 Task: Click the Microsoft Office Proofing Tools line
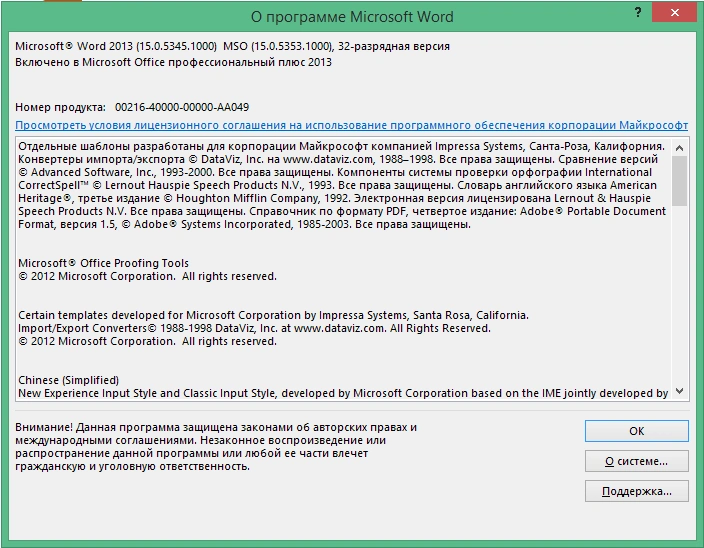pyautogui.click(x=103, y=263)
